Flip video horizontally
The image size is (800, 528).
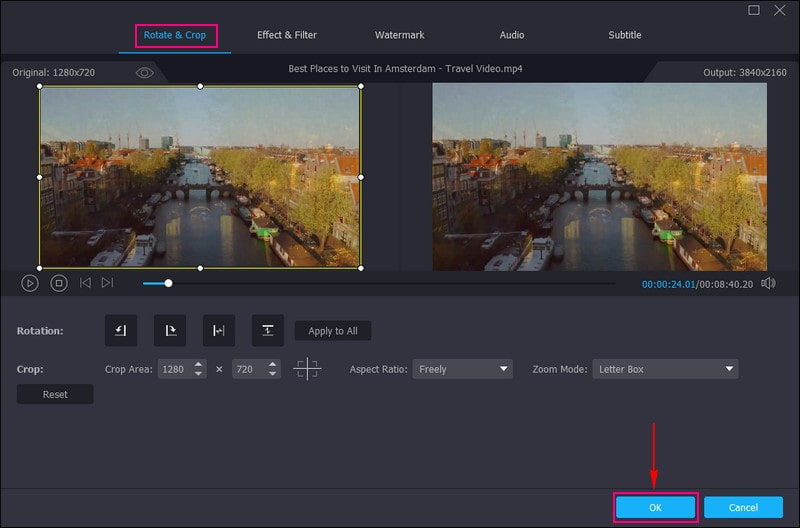point(218,331)
